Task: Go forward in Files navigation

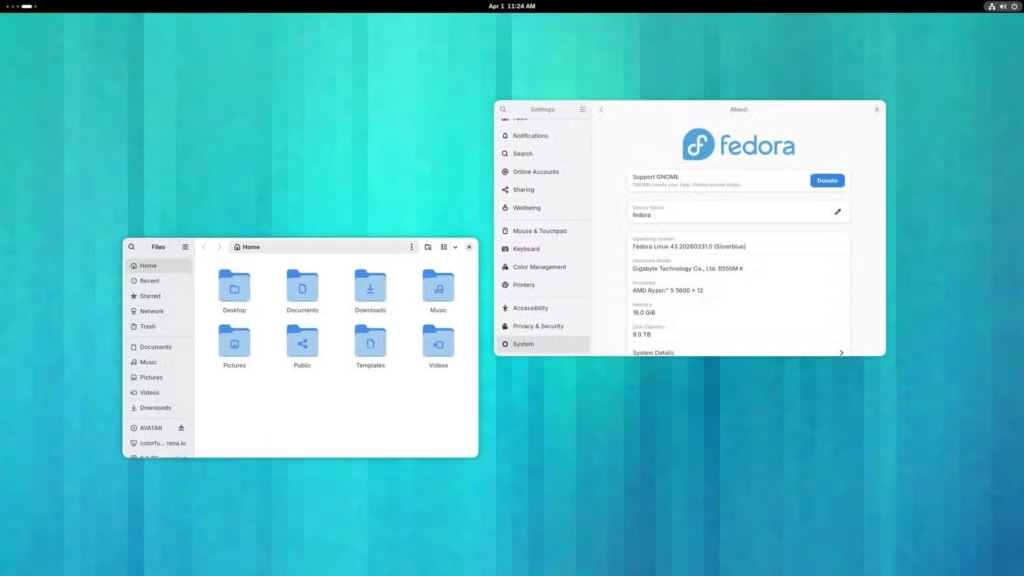Action: 219,247
